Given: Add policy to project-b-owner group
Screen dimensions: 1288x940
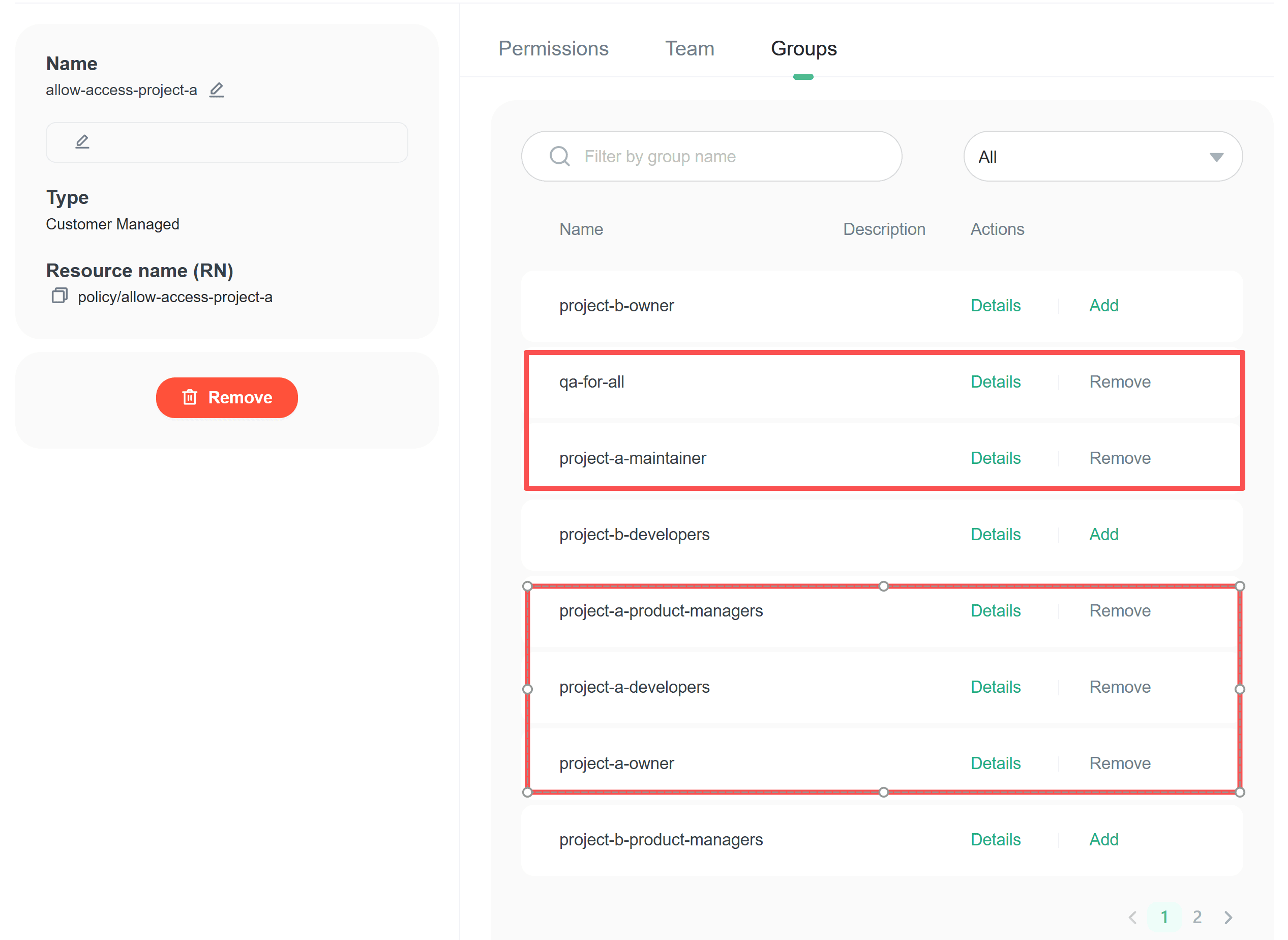Looking at the screenshot, I should coord(1103,306).
